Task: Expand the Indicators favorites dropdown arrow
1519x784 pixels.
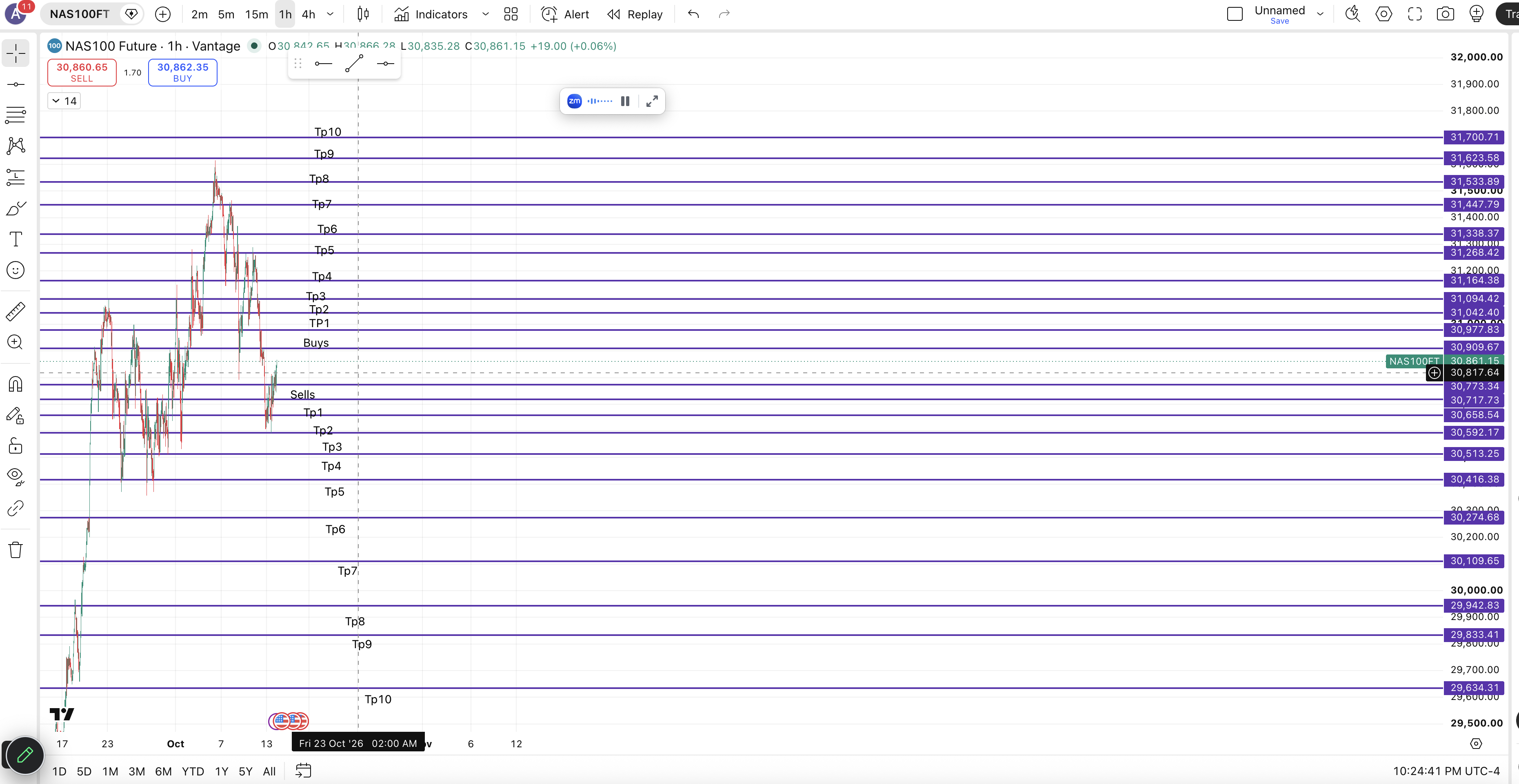Action: [485, 14]
